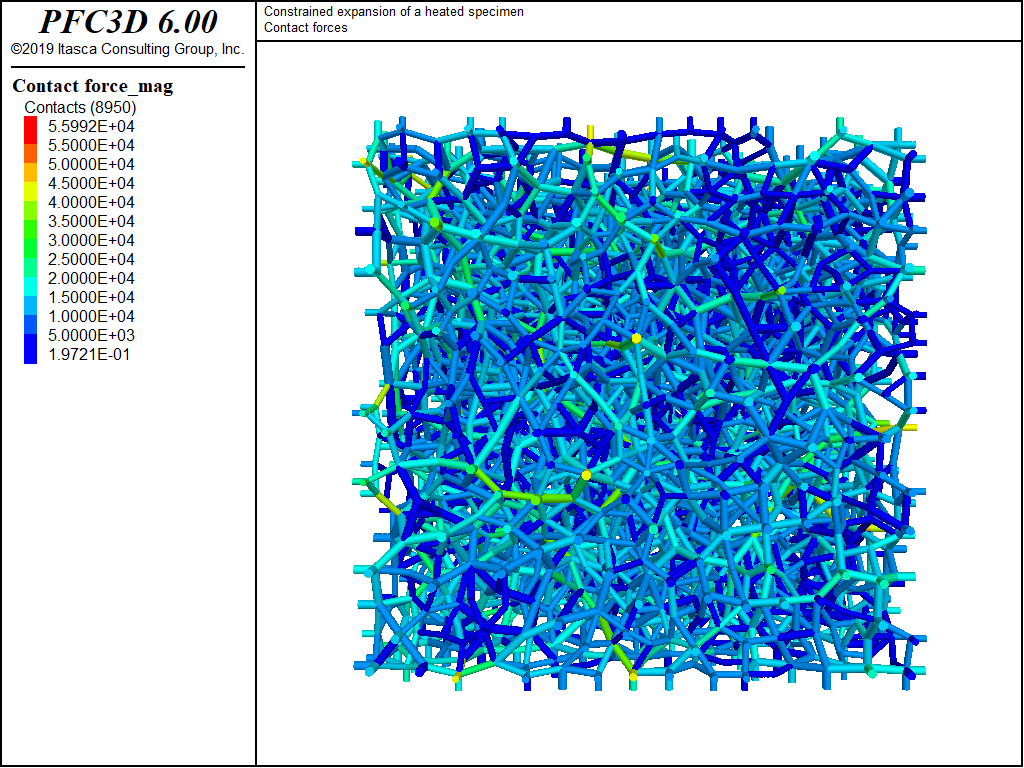Click the legend value 5.5992E+04
The height and width of the screenshot is (768, 1024).
(91, 126)
